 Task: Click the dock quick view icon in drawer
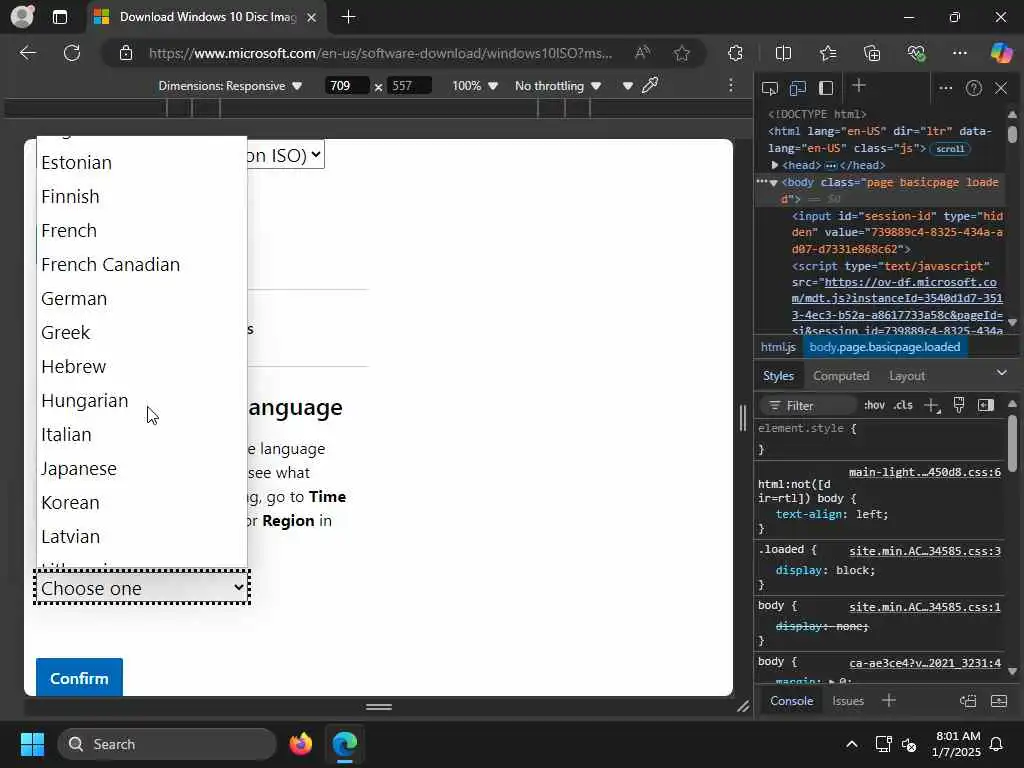[968, 701]
